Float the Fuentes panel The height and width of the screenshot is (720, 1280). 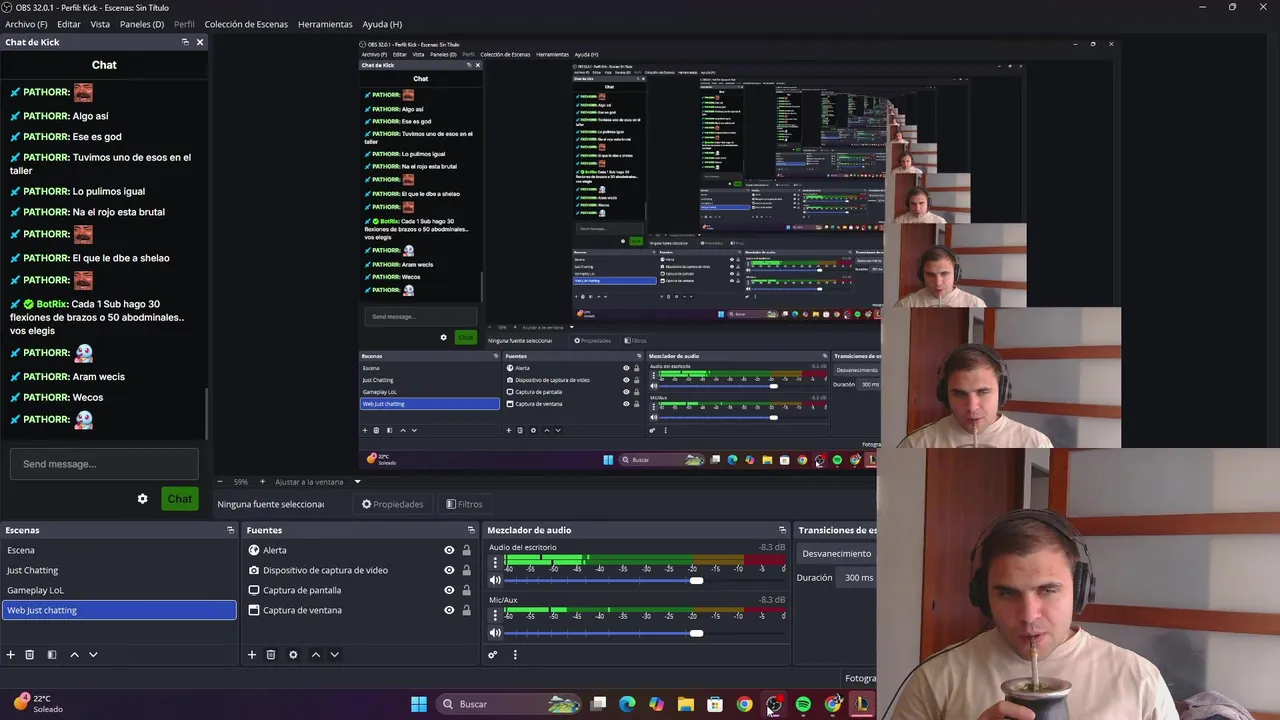[x=471, y=530]
